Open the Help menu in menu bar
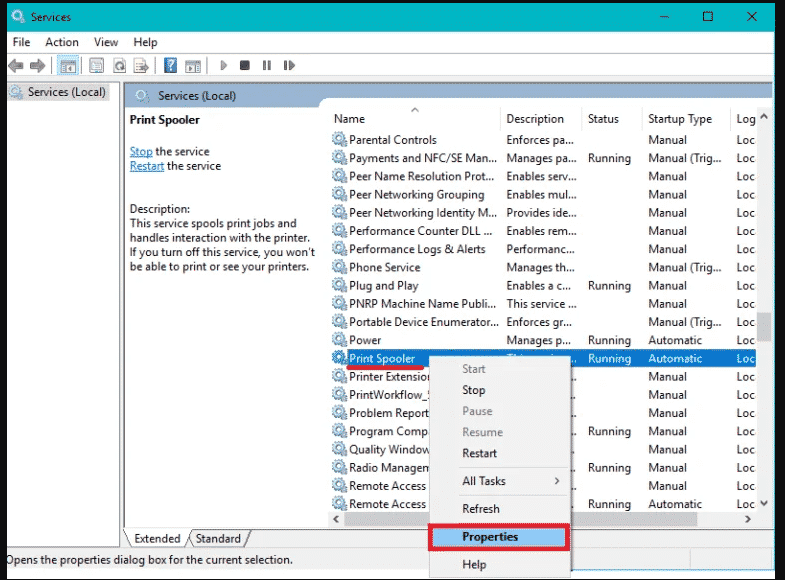Viewport: 785px width, 580px height. click(145, 42)
